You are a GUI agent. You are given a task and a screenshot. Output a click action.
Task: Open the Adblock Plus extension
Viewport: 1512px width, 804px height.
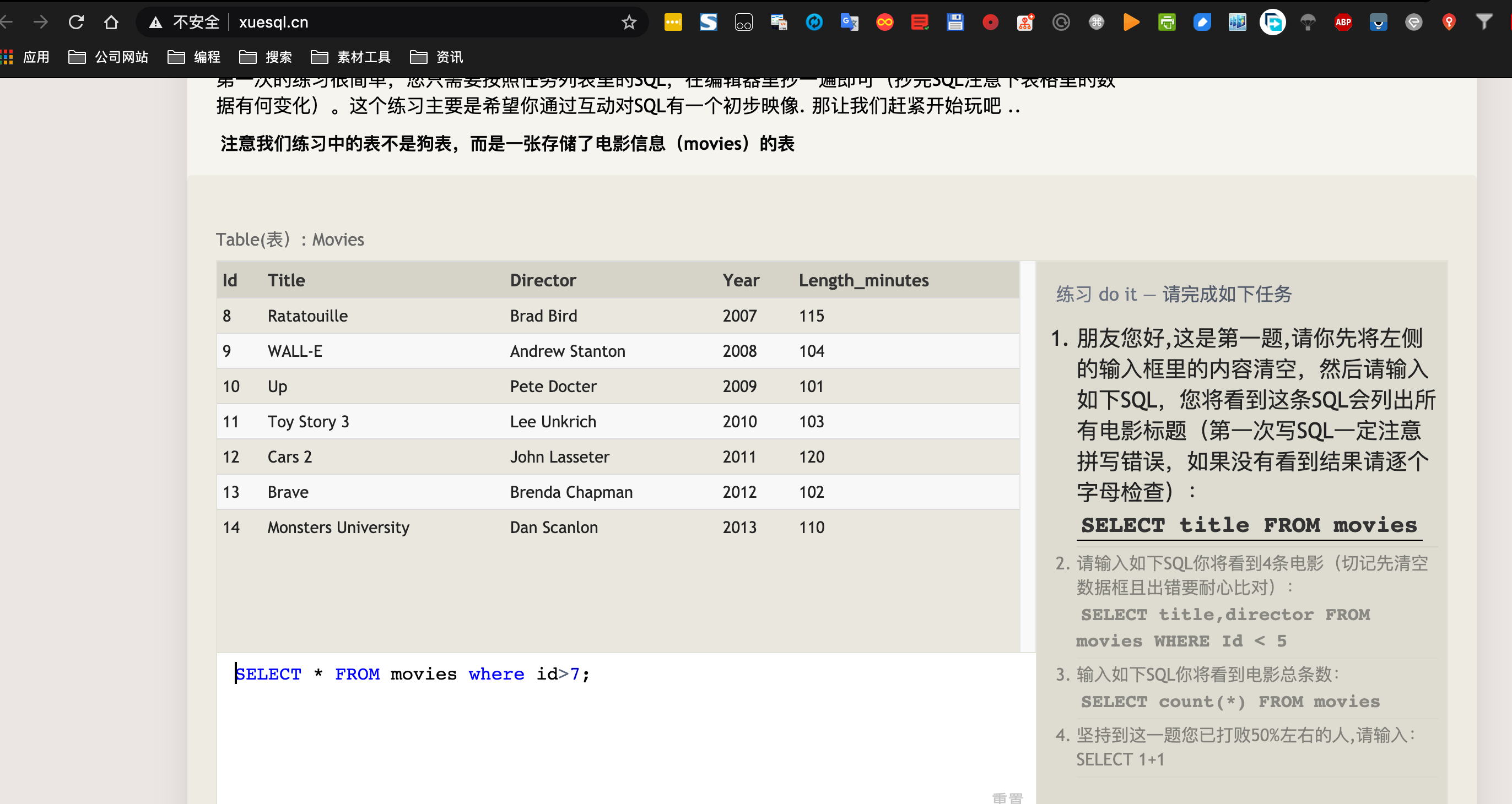click(1343, 22)
